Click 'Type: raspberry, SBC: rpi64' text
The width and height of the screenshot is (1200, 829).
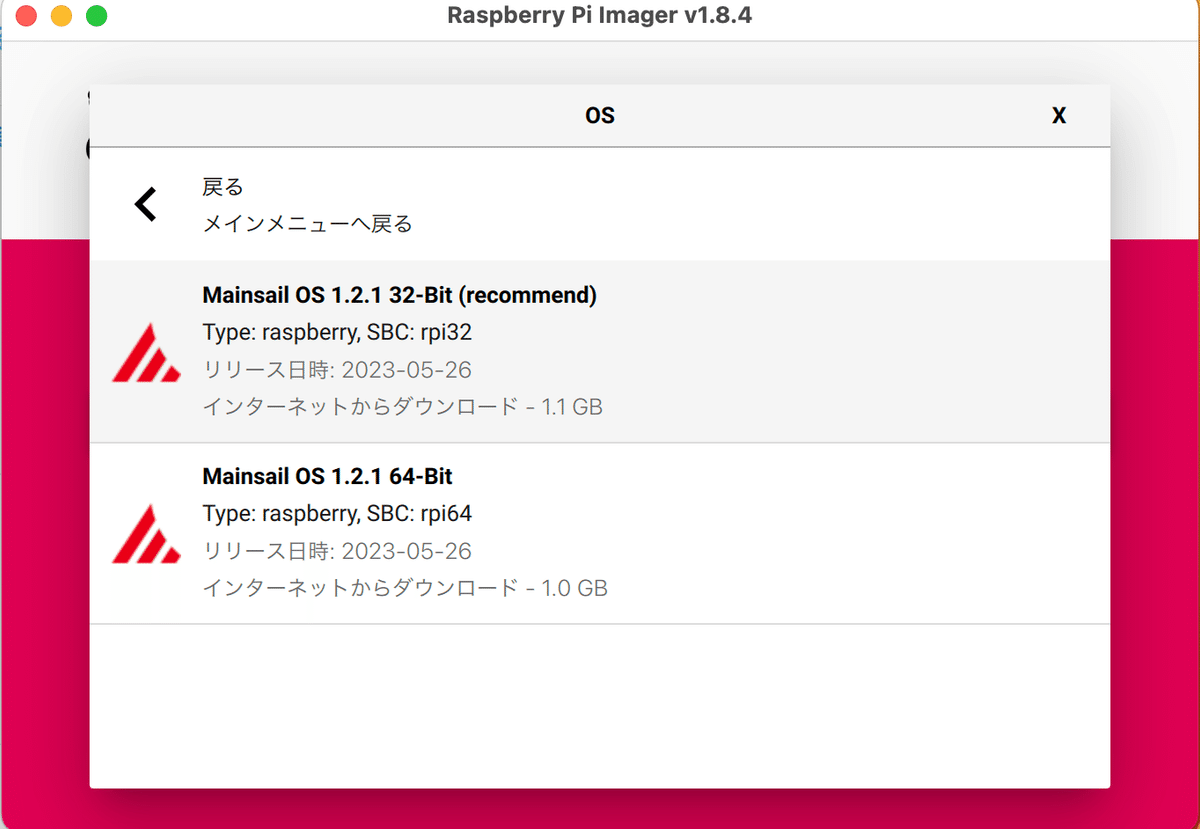pos(337,514)
